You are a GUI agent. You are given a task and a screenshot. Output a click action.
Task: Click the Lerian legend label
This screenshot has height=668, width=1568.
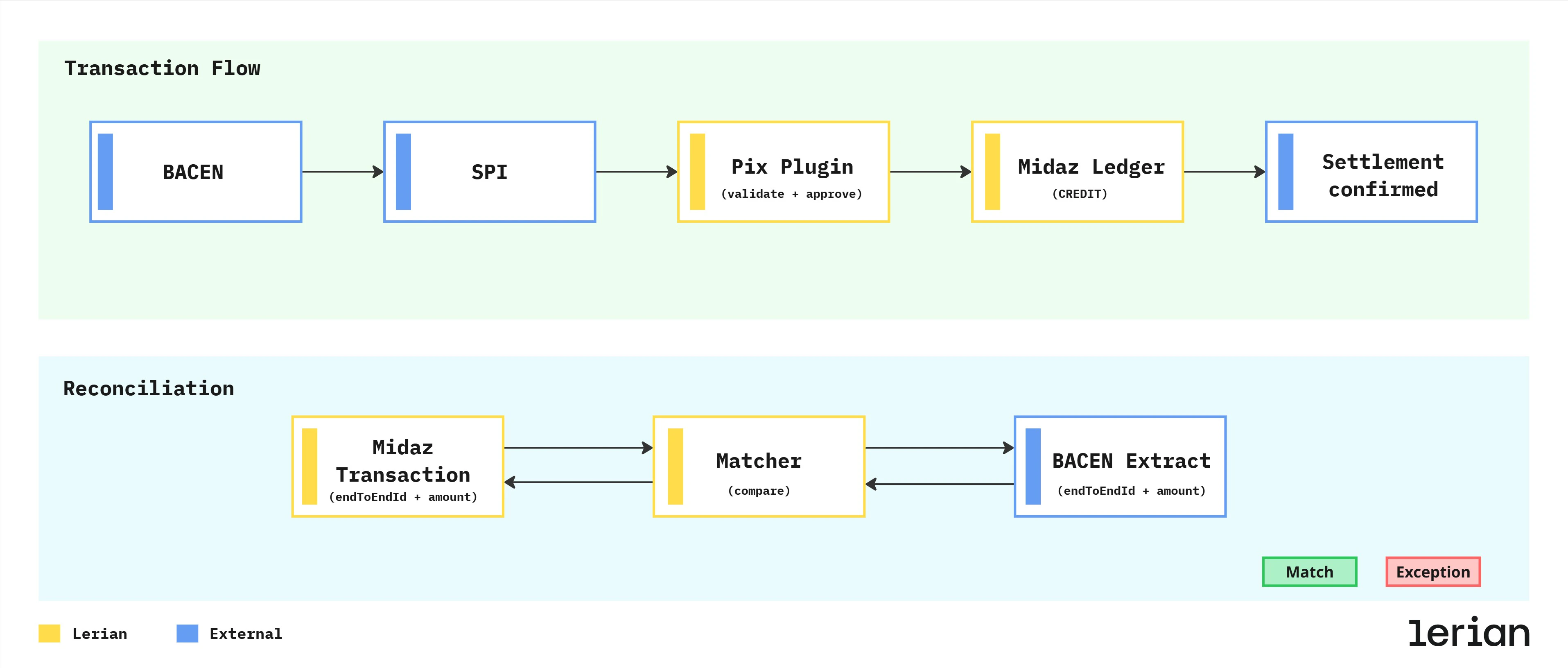click(x=100, y=634)
